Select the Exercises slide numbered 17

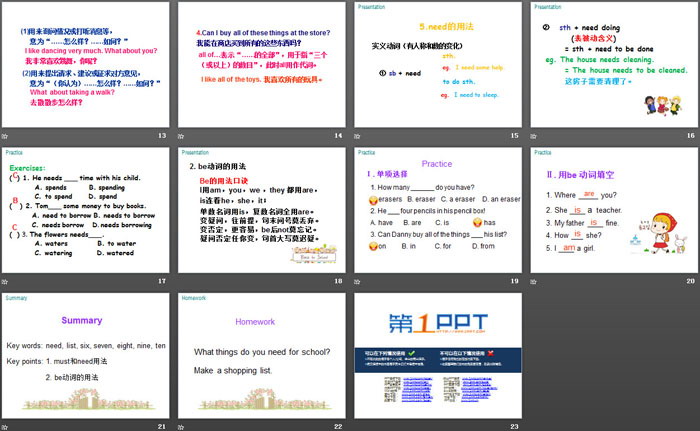pos(87,211)
